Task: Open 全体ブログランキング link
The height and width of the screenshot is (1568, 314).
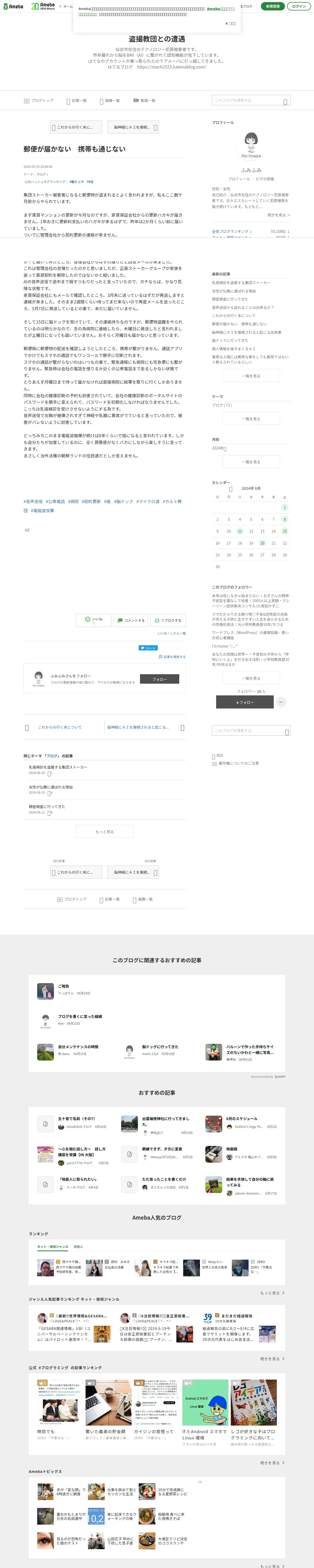Action: [x=232, y=231]
